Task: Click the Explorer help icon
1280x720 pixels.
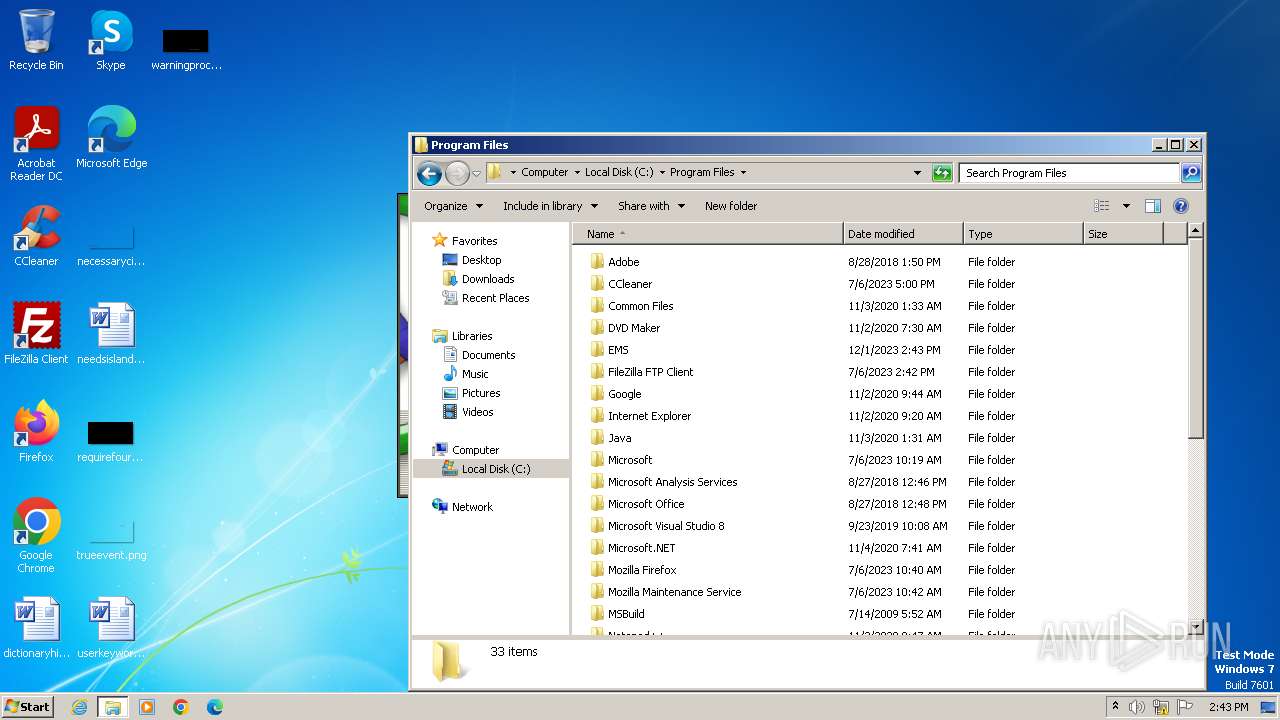Action: [x=1181, y=206]
